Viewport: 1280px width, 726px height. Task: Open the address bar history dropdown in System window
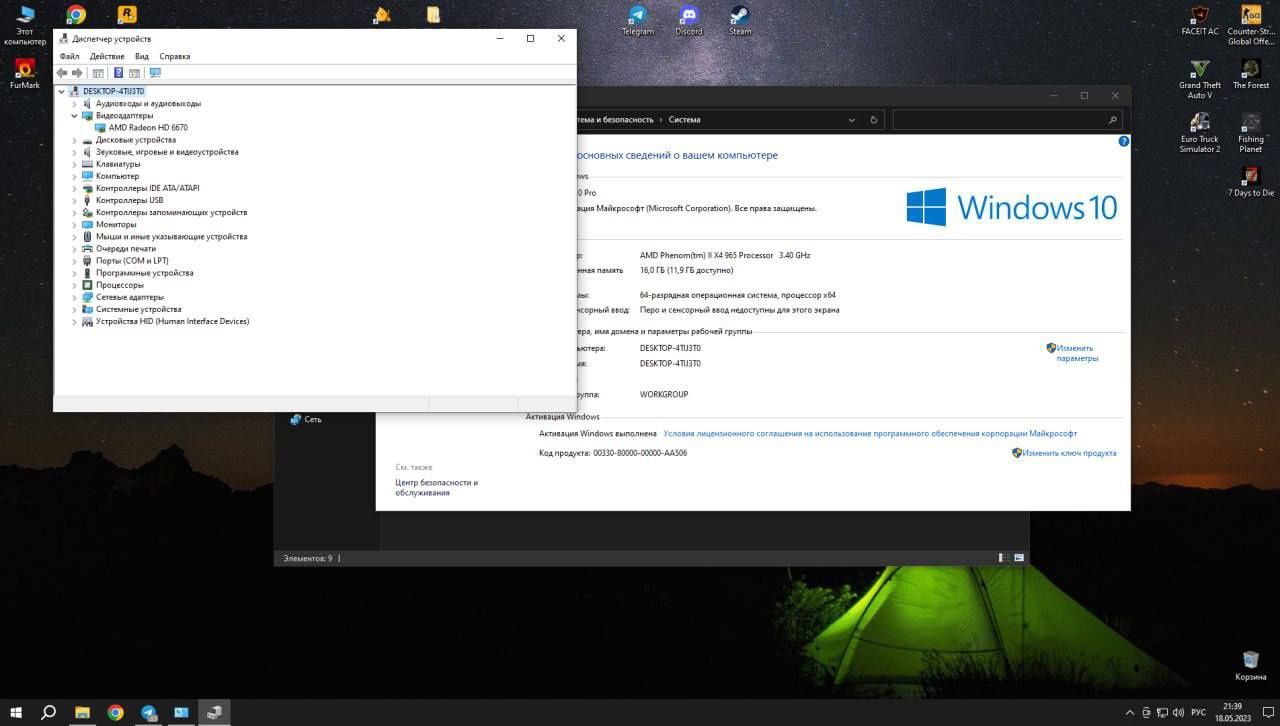click(851, 120)
